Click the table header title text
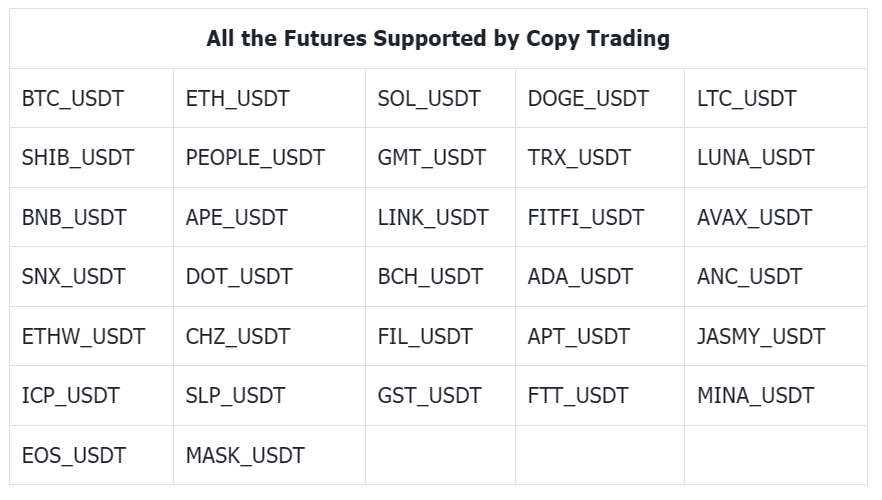Viewport: 882px width, 500px height. pyautogui.click(x=438, y=40)
